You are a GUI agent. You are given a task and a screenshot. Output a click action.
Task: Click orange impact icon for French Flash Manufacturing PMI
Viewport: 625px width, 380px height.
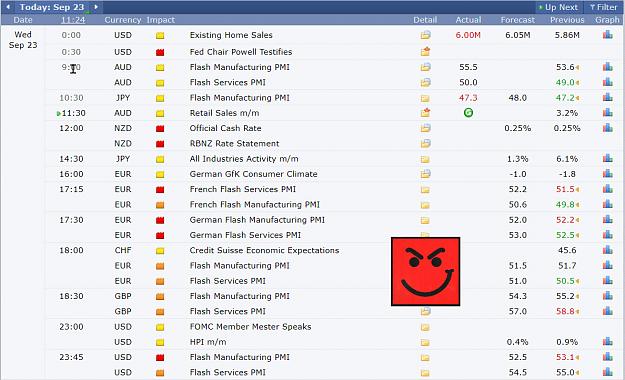160,205
